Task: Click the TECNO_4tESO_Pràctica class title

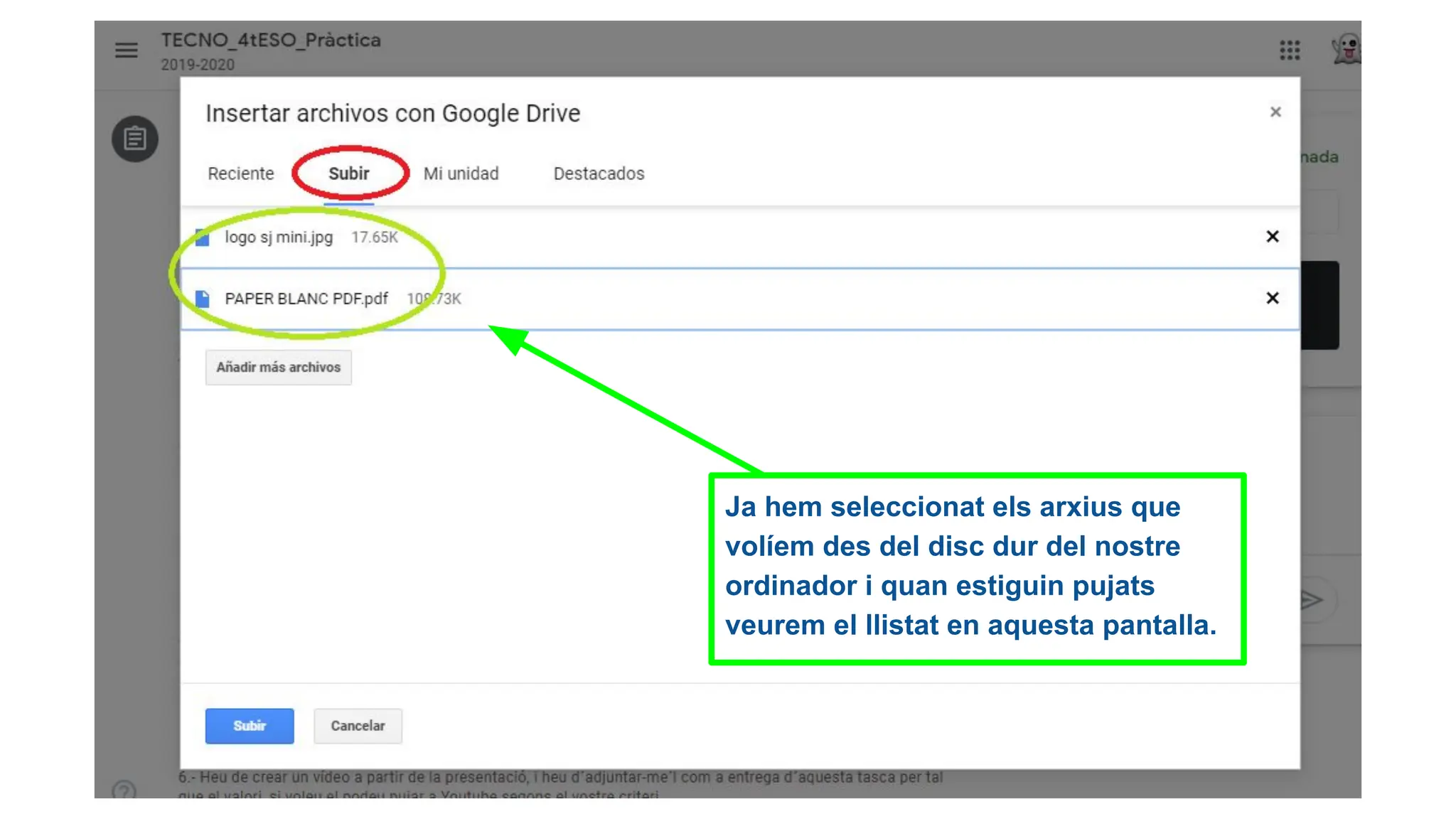Action: coord(271,41)
